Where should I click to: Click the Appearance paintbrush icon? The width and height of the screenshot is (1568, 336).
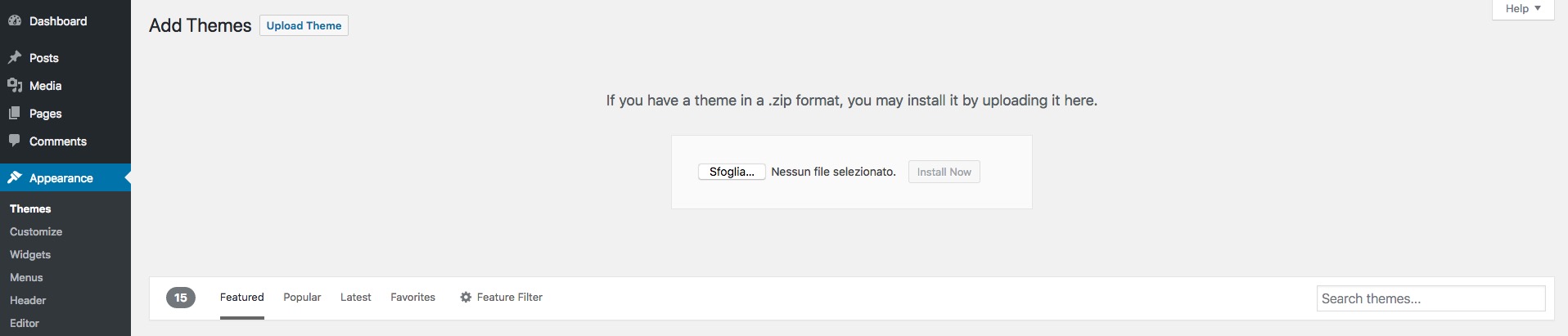tap(14, 177)
